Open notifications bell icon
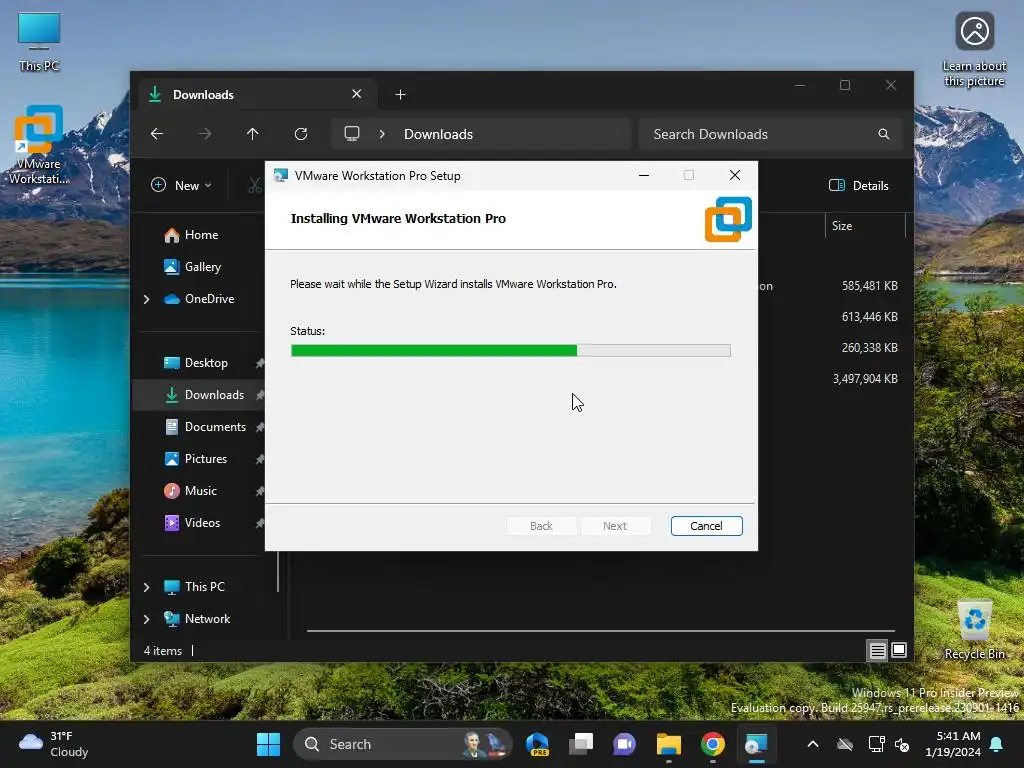 (x=997, y=744)
